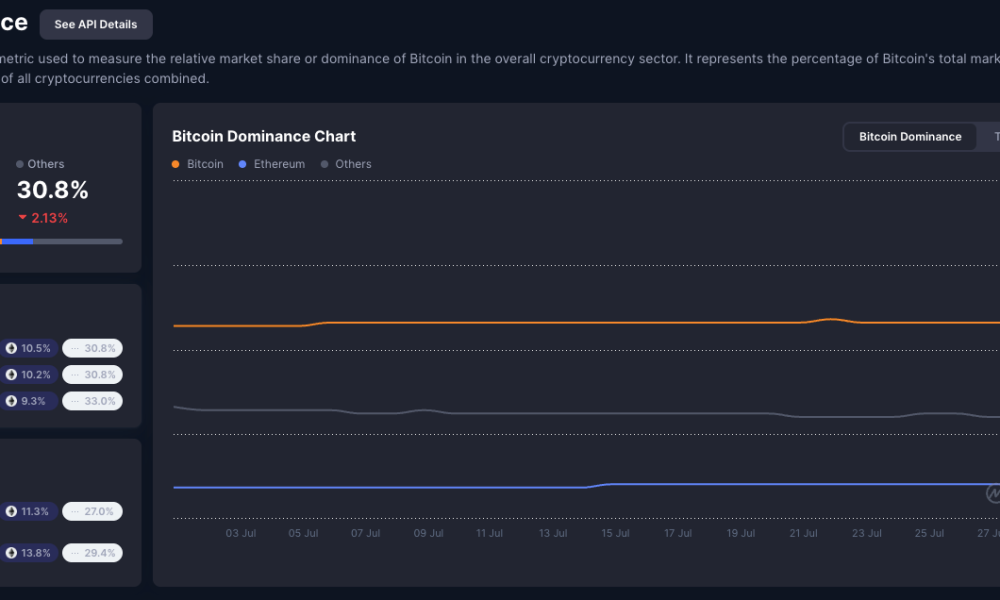
Task: Click the 27.0% pill
Action: 92,511
